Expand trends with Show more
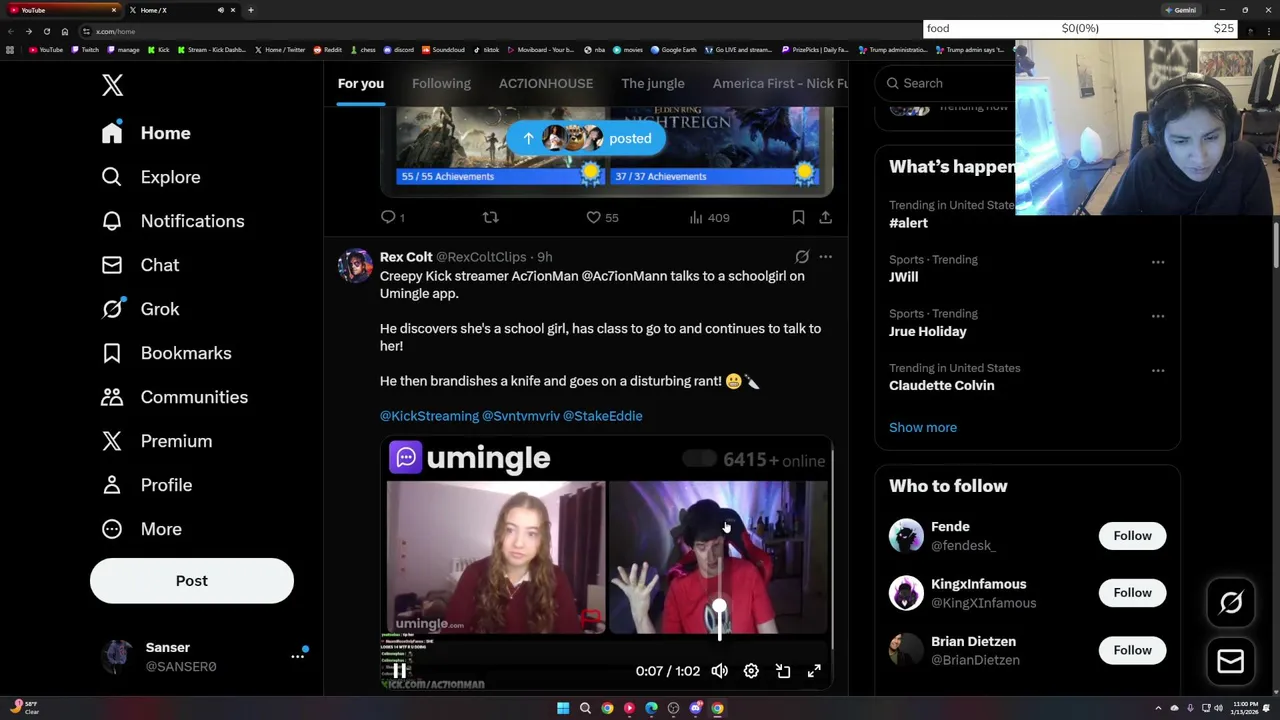 [923, 428]
